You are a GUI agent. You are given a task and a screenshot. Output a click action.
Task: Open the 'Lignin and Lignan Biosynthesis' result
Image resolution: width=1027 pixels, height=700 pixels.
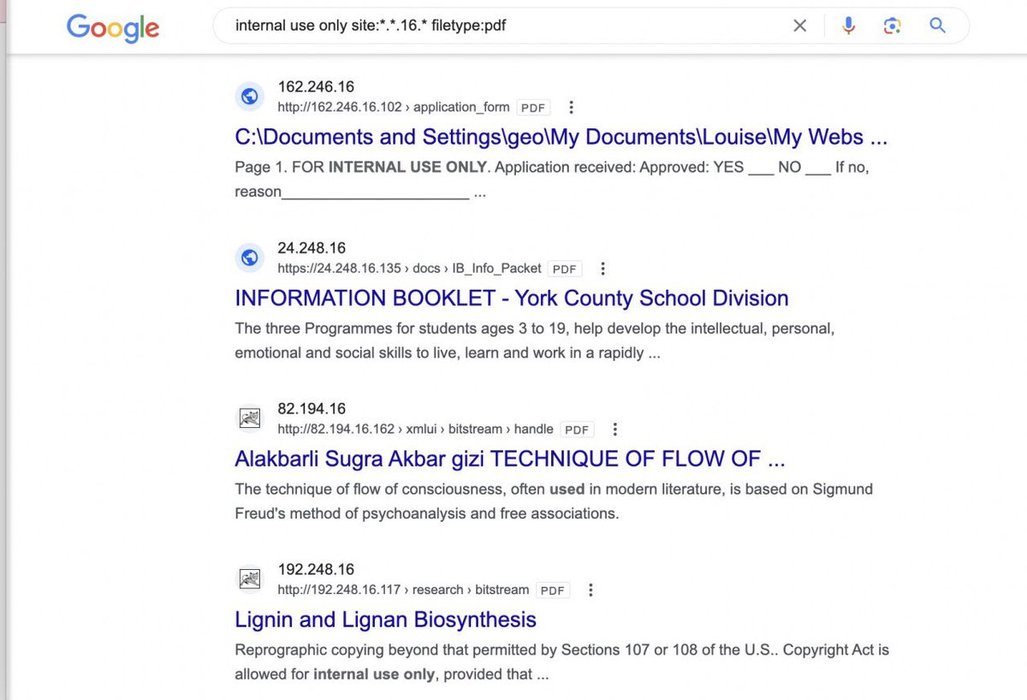point(385,619)
